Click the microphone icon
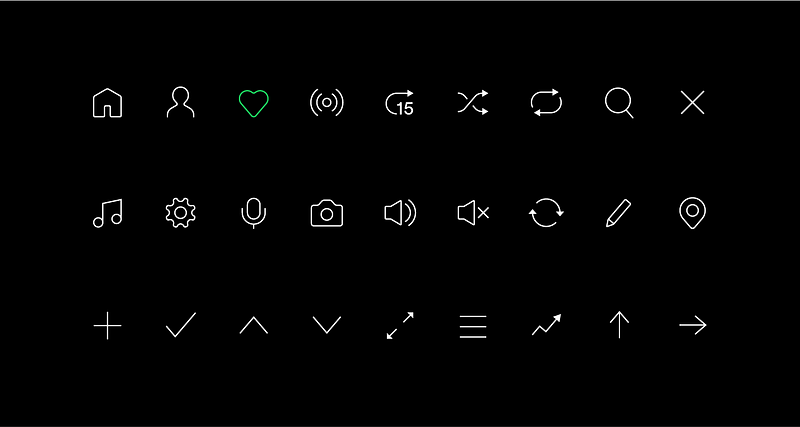This screenshot has height=427, width=800. [x=254, y=213]
